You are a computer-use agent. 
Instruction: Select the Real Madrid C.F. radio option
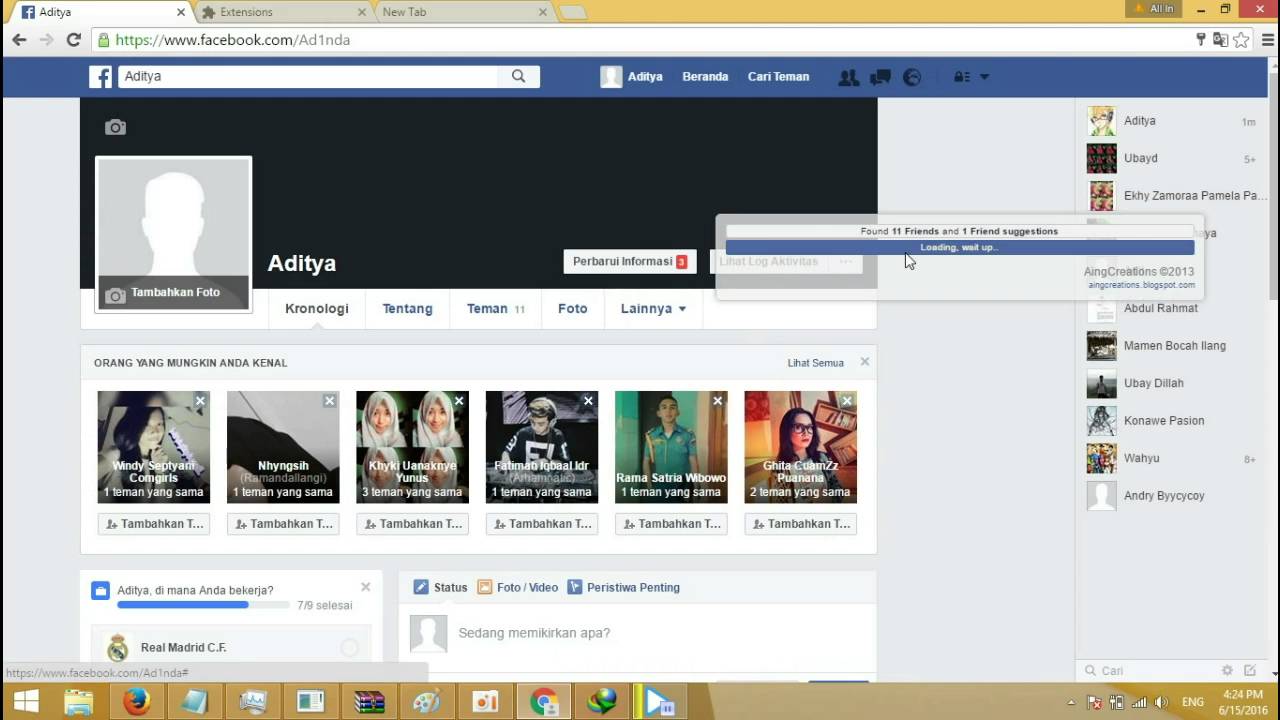coord(349,647)
